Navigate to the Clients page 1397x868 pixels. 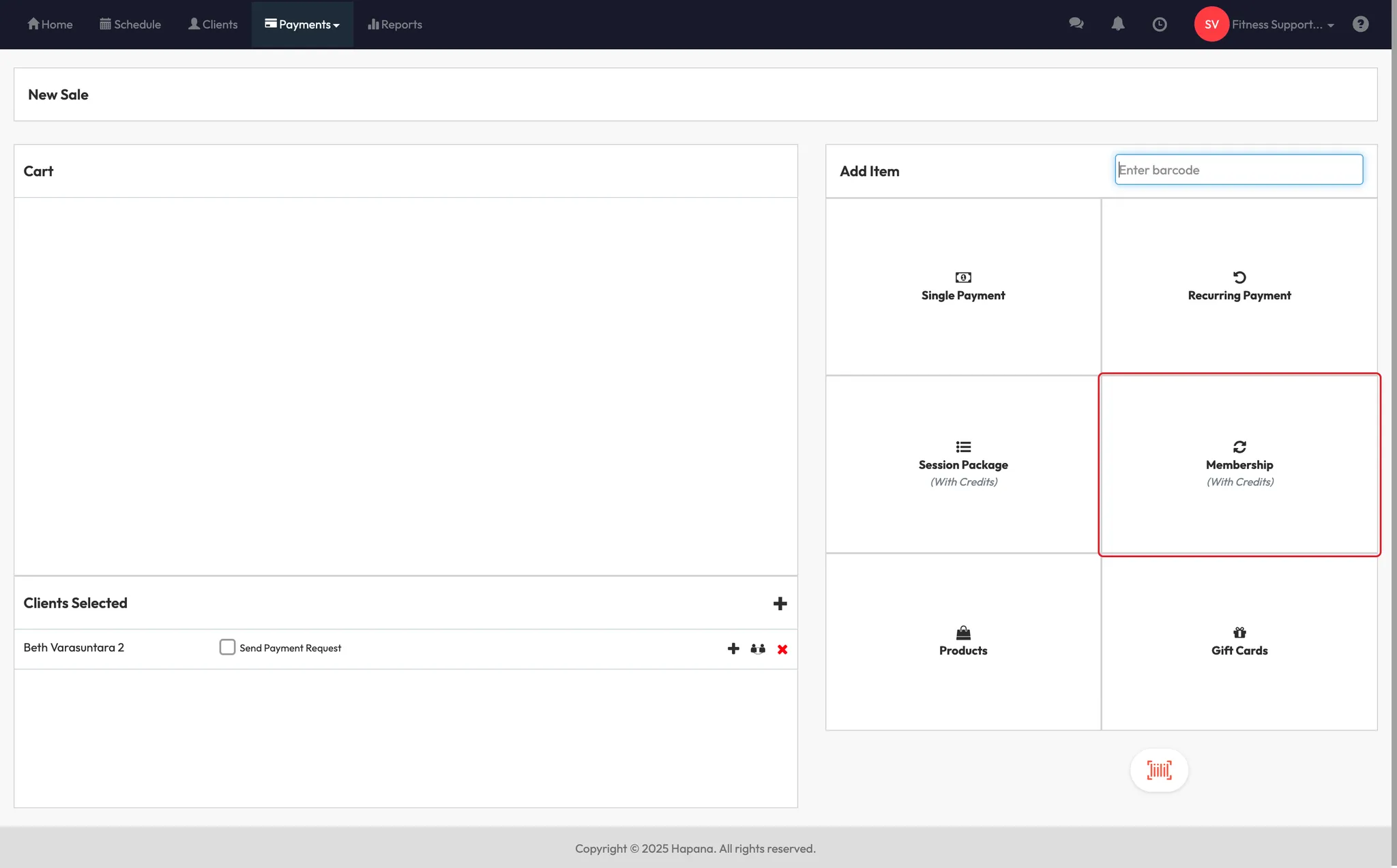[213, 25]
